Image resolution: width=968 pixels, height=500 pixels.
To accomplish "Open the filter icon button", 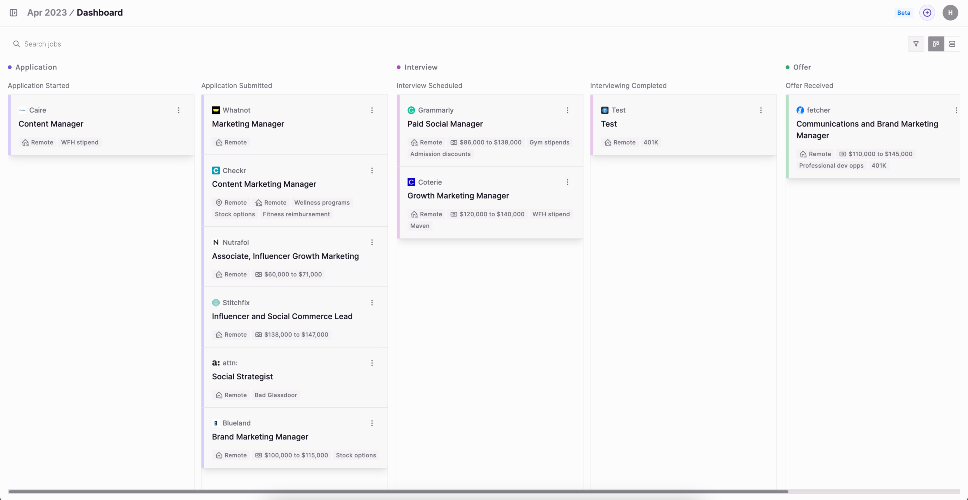I will [916, 44].
